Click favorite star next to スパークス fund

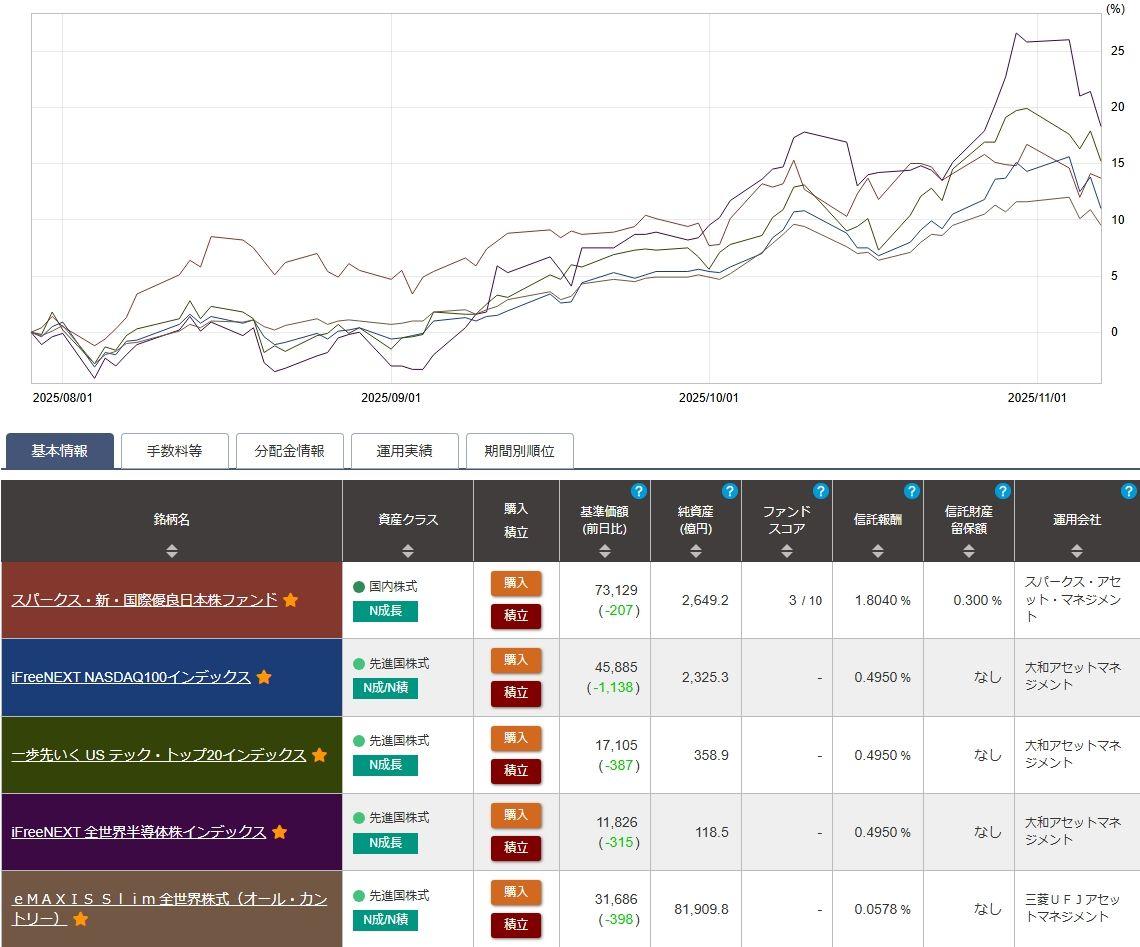(x=291, y=600)
